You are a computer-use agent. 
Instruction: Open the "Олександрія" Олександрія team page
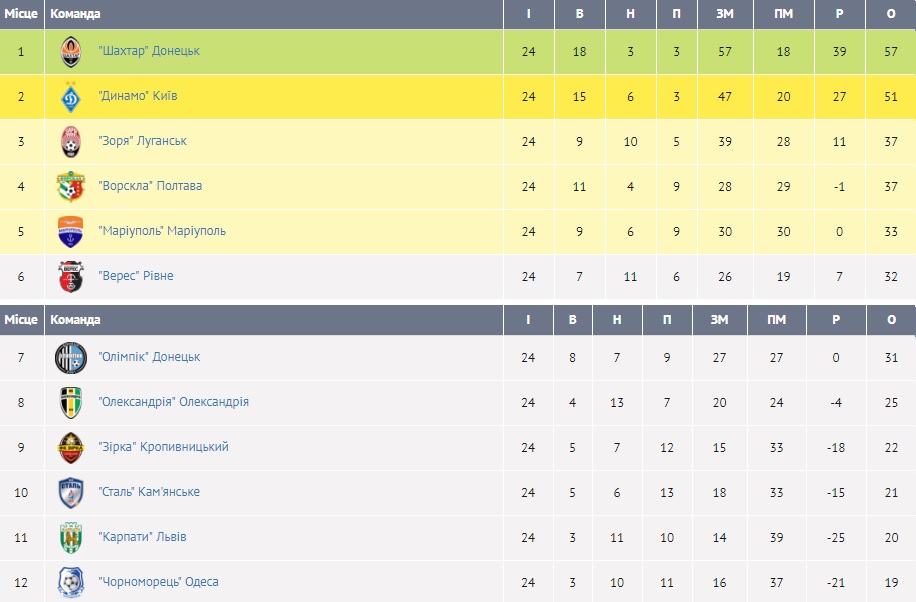[x=173, y=402]
